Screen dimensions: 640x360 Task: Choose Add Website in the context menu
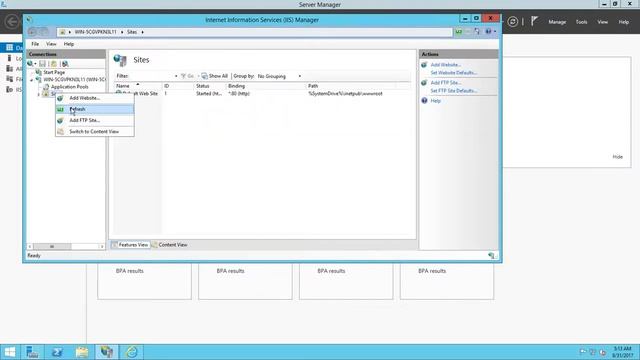[x=95, y=98]
